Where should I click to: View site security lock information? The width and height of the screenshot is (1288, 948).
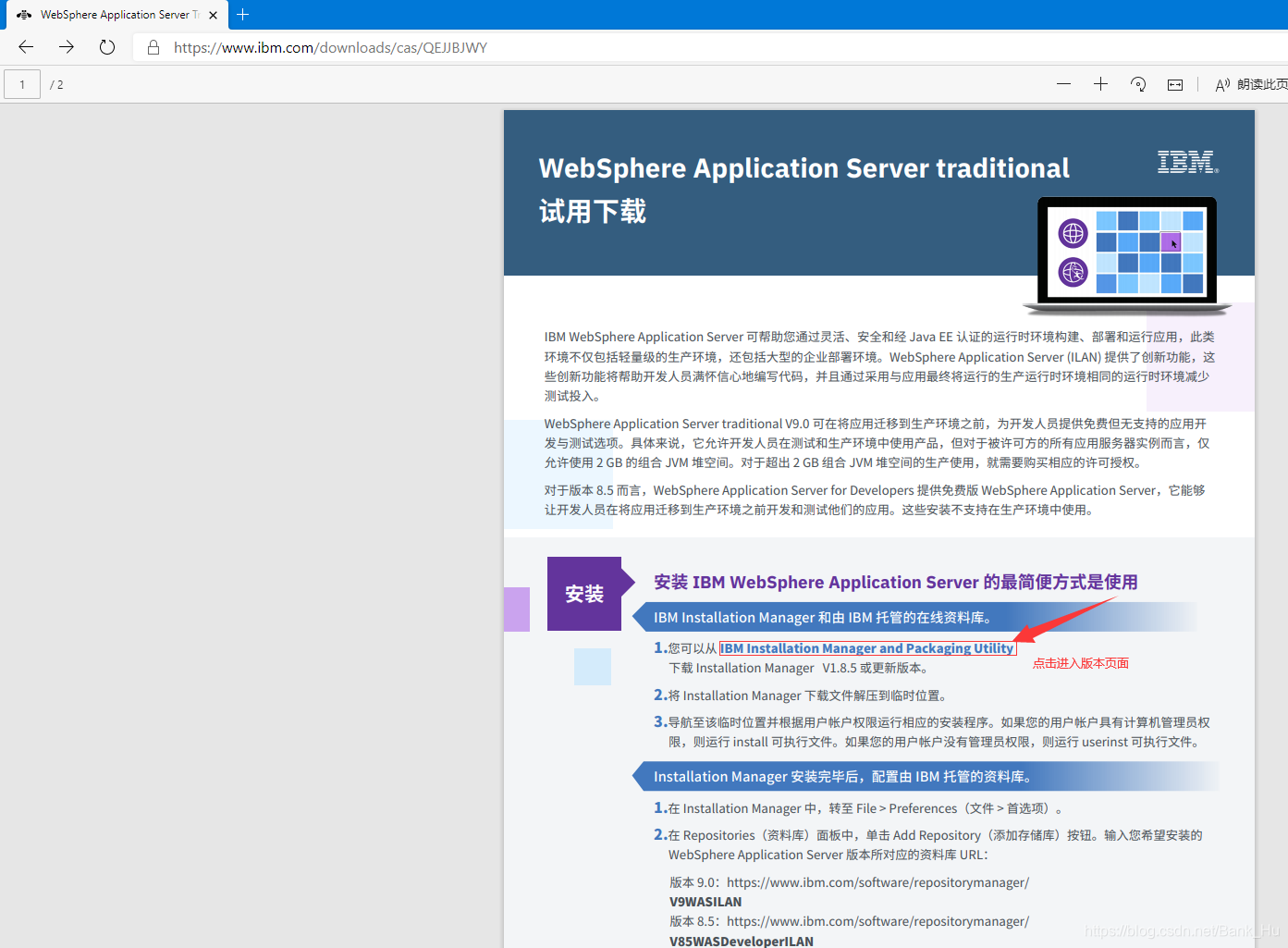(153, 47)
